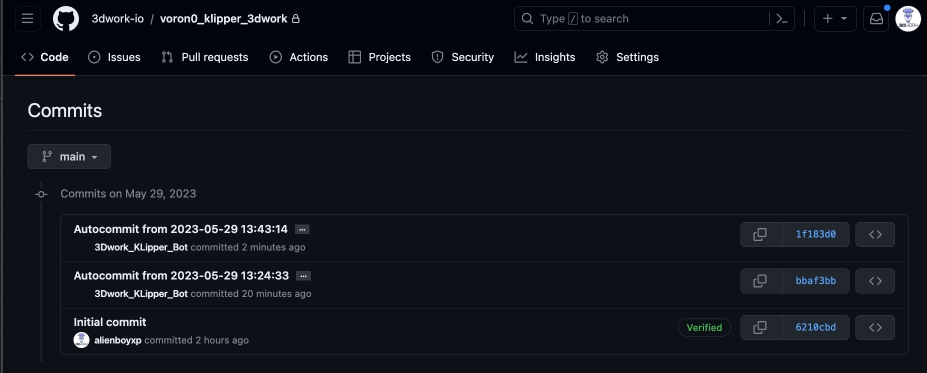Copy the full SHA for commit 1f183d0
The image size is (927, 373).
click(760, 234)
